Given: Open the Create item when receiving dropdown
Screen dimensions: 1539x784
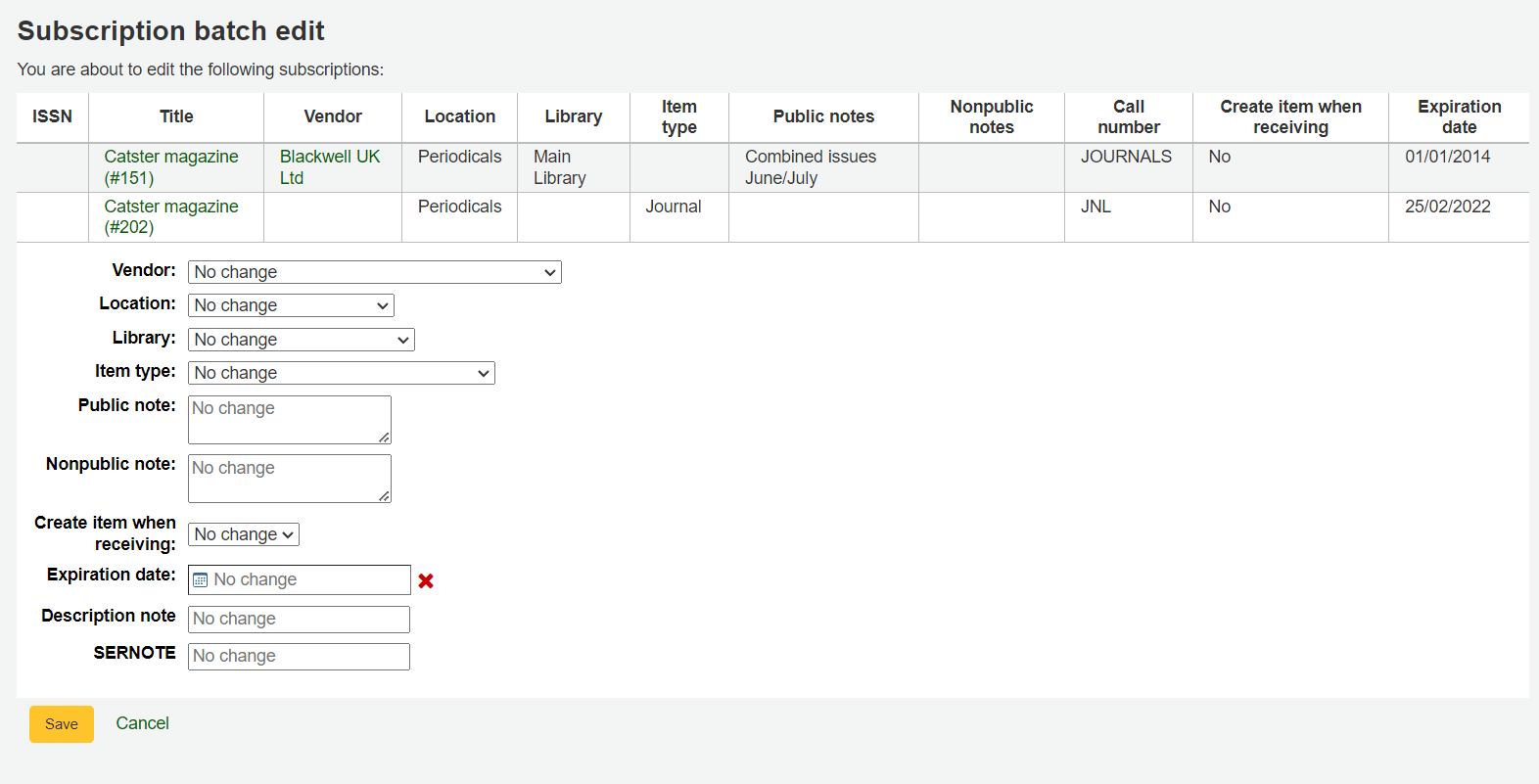Looking at the screenshot, I should 243,534.
